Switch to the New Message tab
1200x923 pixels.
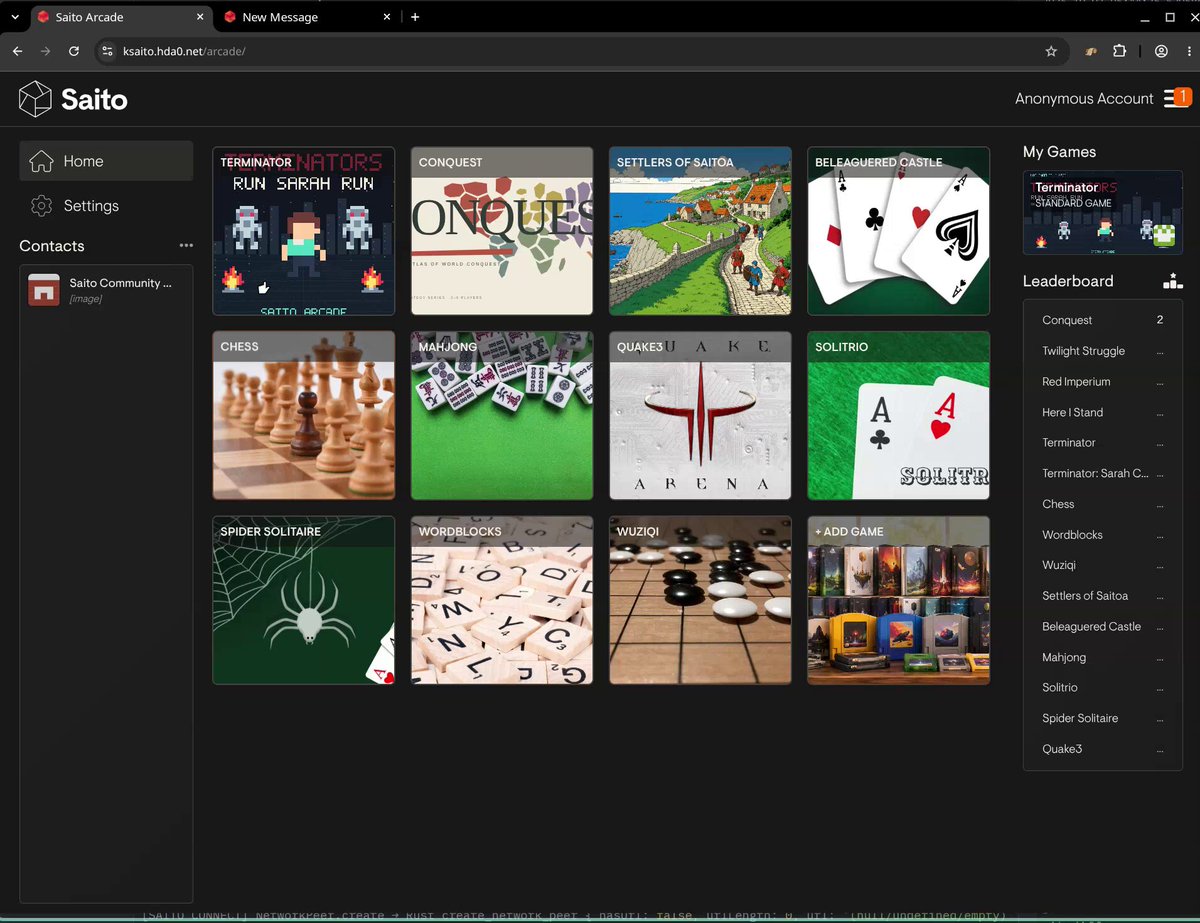coord(306,17)
